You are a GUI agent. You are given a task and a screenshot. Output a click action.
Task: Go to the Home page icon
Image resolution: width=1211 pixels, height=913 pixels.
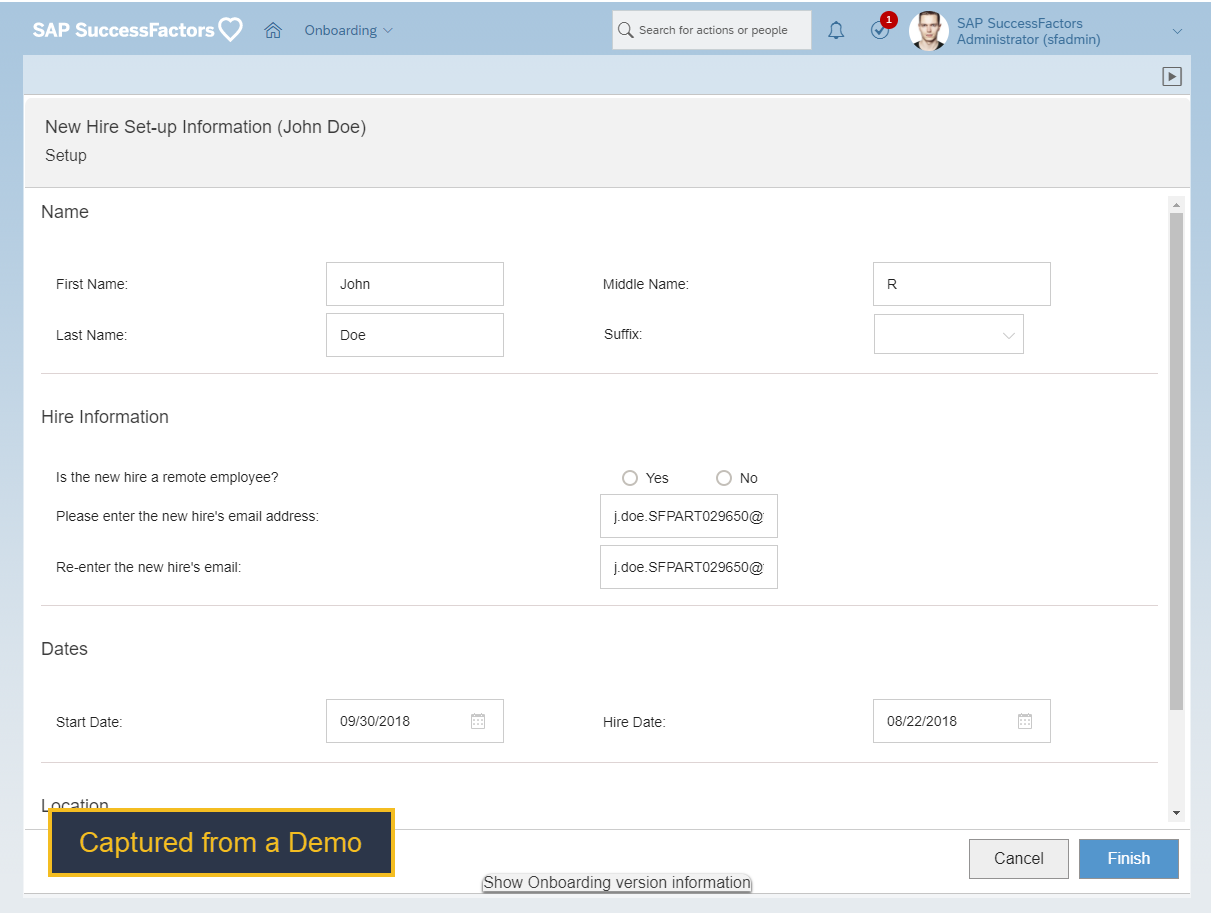[x=273, y=30]
